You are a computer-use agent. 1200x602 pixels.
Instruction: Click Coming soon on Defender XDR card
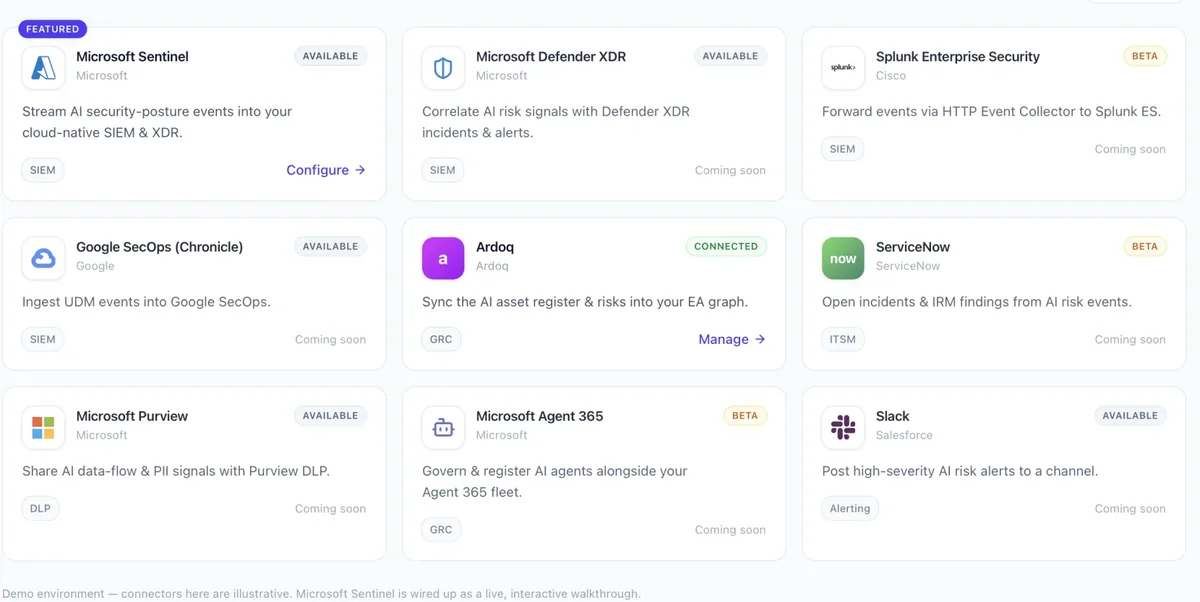click(x=730, y=170)
